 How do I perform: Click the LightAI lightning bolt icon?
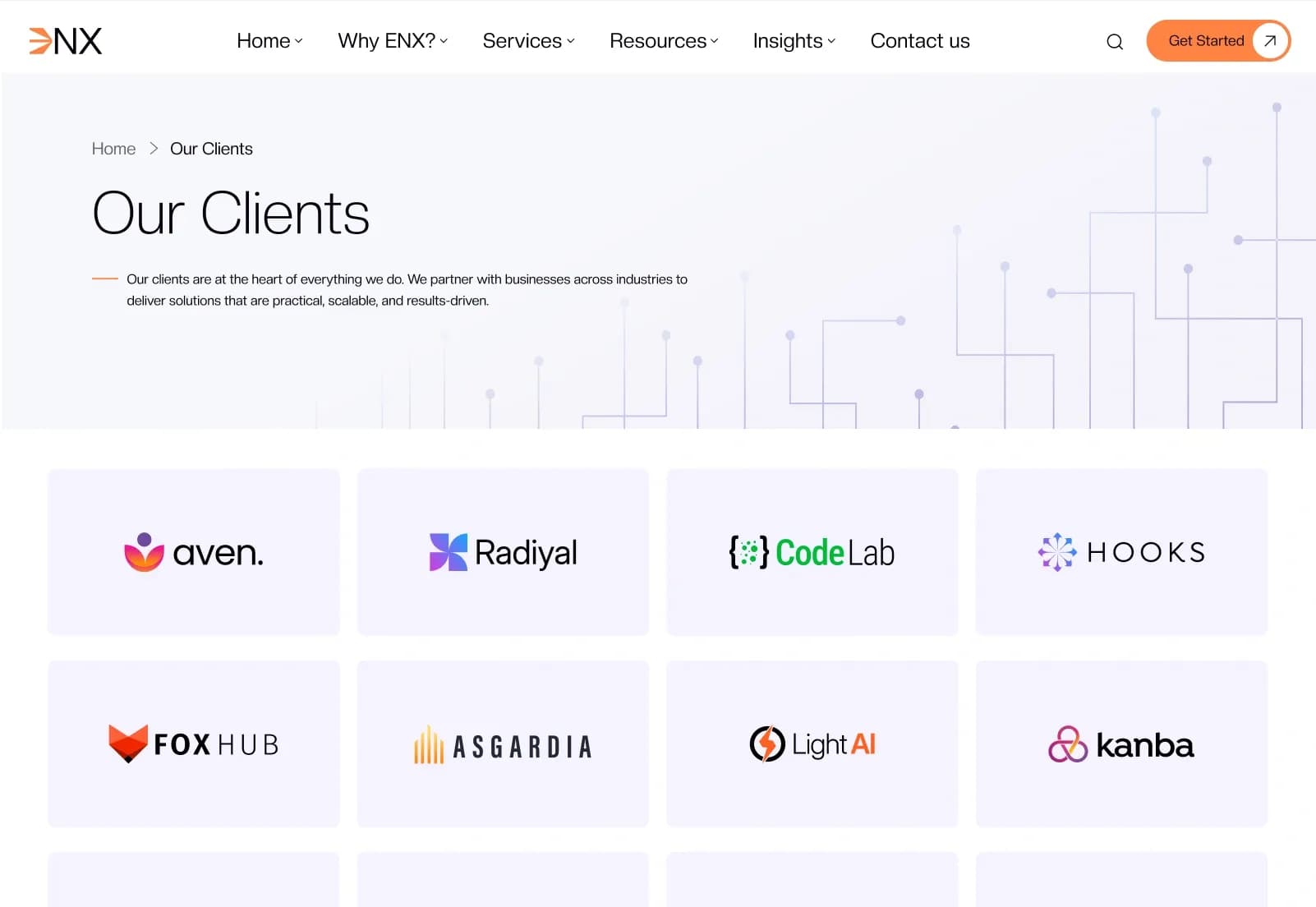pos(767,744)
